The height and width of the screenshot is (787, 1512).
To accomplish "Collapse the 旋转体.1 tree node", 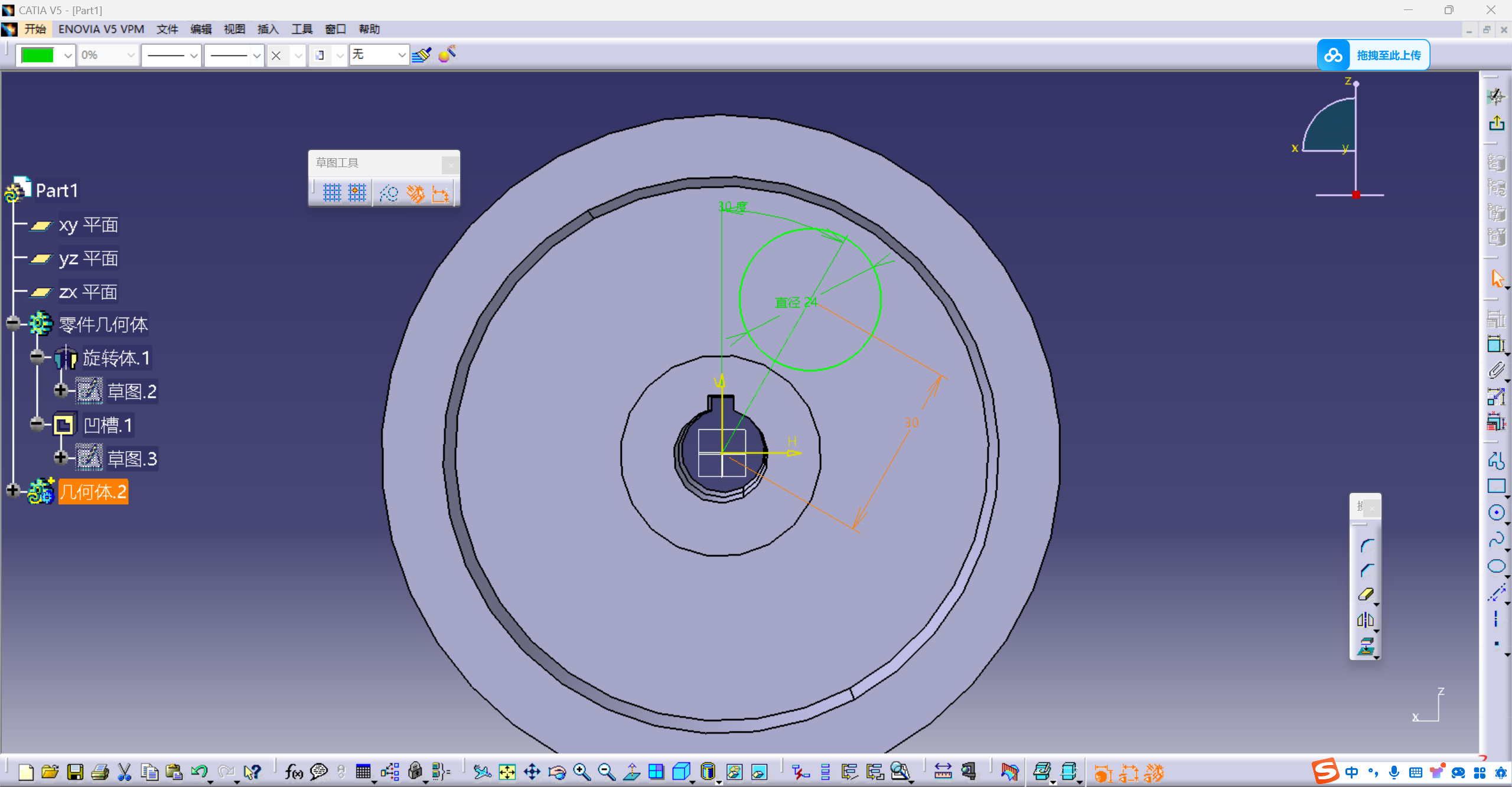I will (x=37, y=357).
